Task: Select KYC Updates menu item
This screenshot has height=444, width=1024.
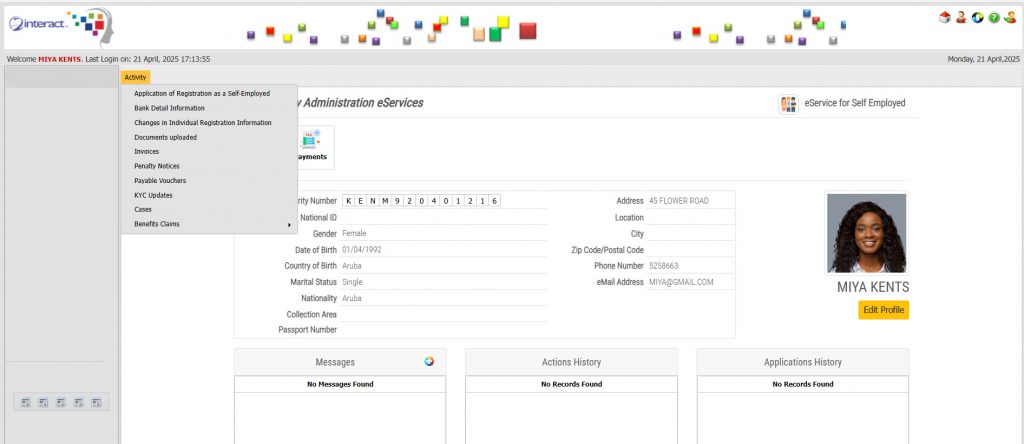Action: point(153,195)
